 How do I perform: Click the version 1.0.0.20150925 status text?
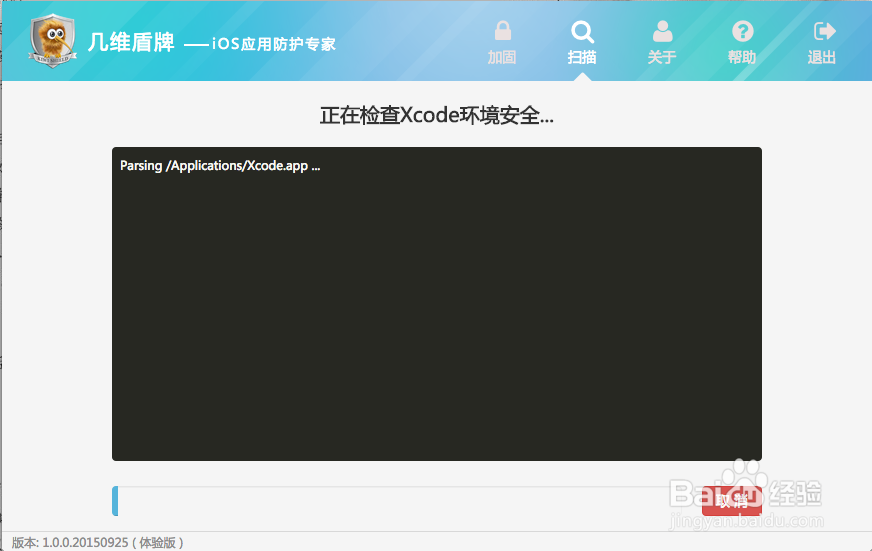click(97, 542)
